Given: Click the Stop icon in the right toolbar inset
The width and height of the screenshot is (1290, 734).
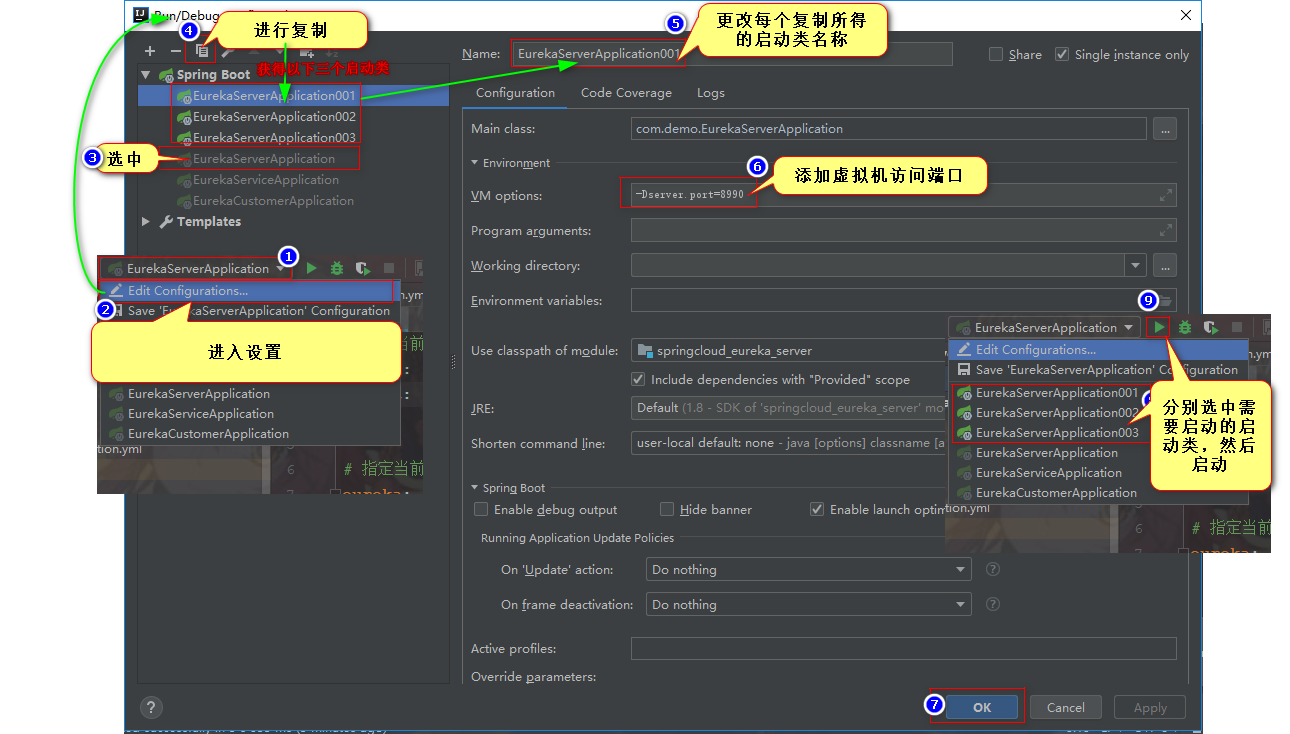Looking at the screenshot, I should pos(1237,327).
